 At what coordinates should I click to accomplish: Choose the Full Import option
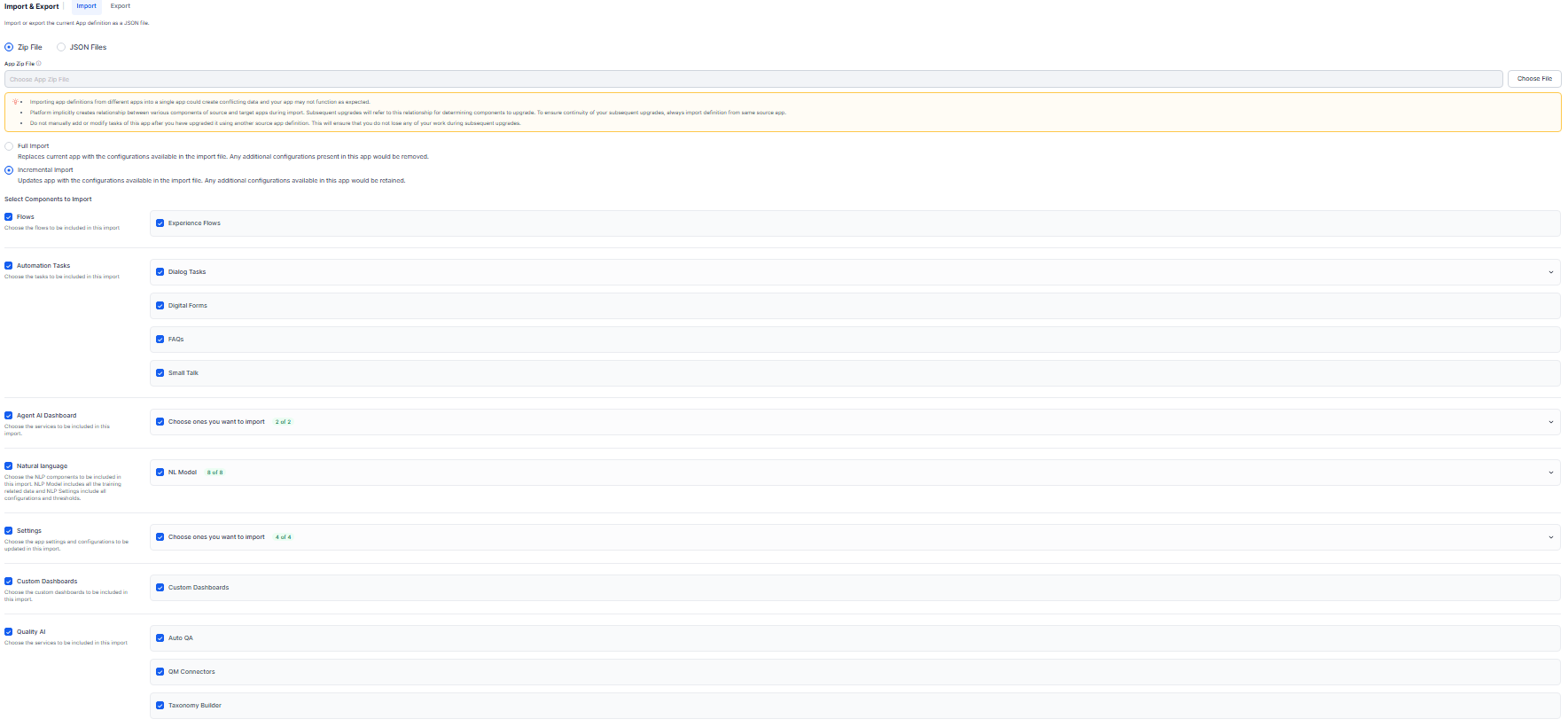9,146
